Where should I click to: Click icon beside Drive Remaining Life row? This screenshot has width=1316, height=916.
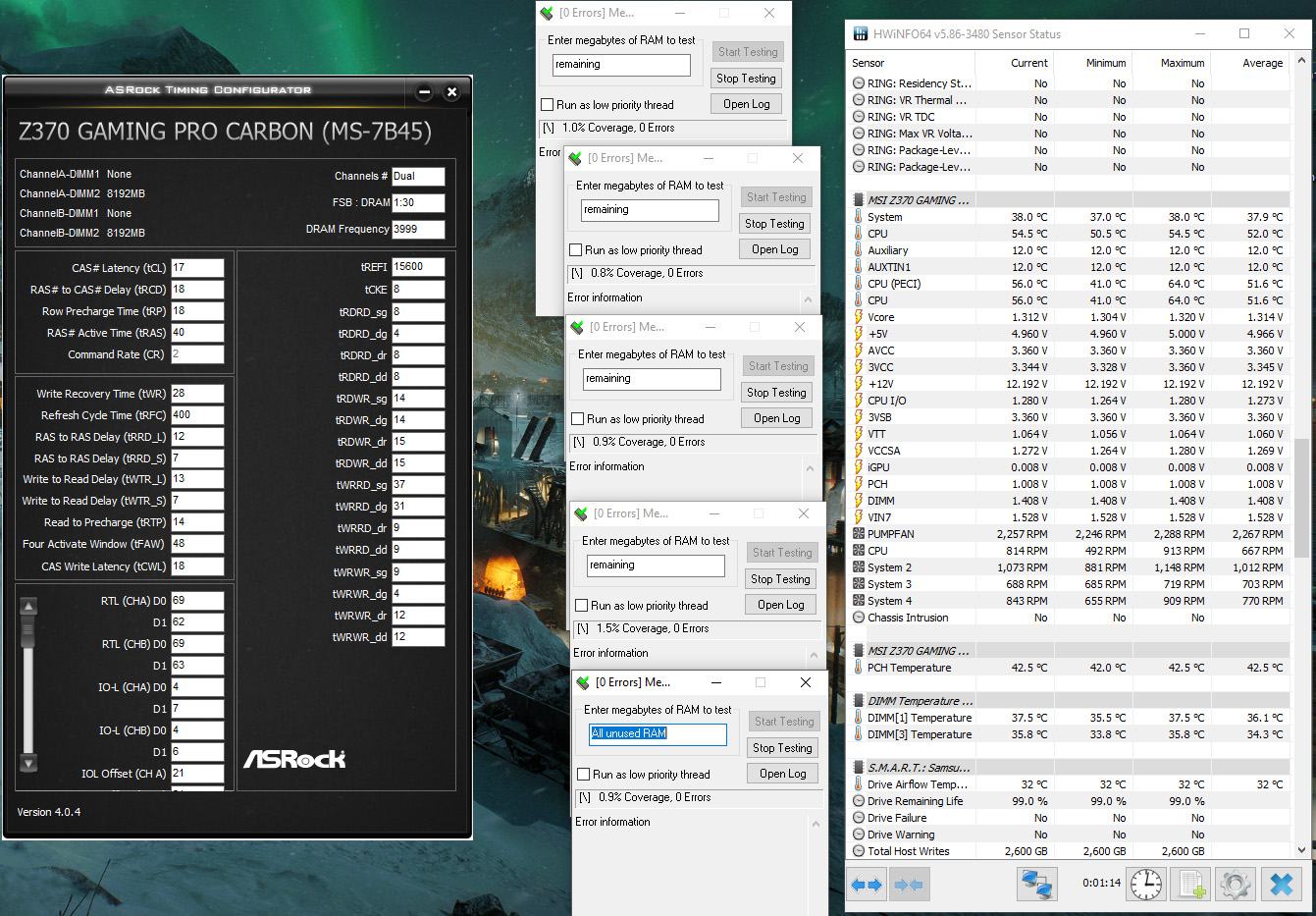pos(859,801)
